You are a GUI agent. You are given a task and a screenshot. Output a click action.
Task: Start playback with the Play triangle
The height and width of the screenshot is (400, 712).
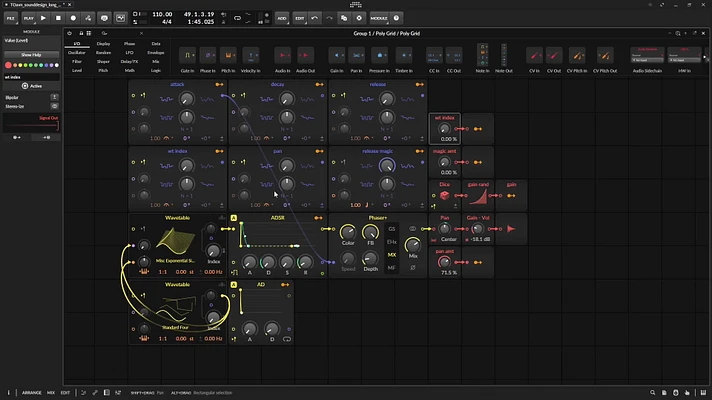pos(43,18)
